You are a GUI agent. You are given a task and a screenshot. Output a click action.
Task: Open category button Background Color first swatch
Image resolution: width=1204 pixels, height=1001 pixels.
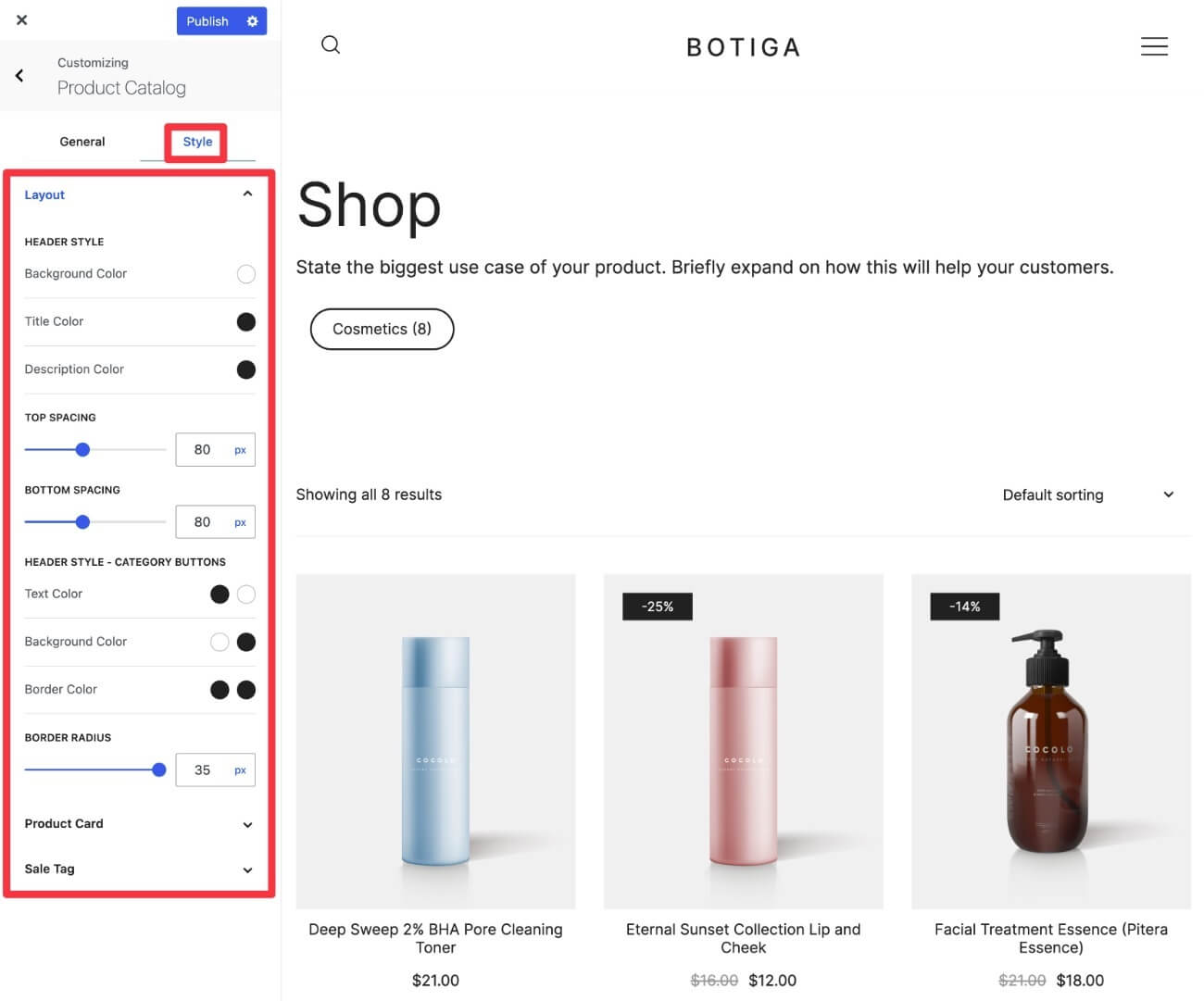(219, 642)
